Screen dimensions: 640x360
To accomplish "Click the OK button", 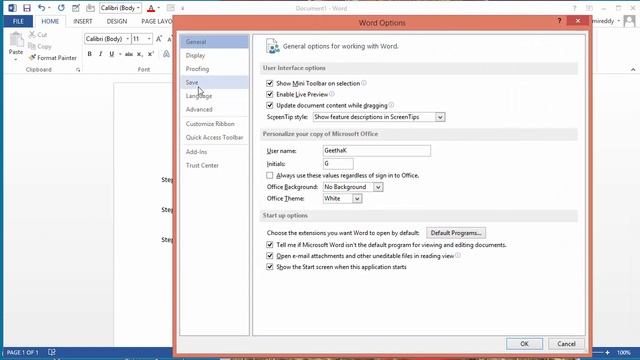I will coord(524,344).
